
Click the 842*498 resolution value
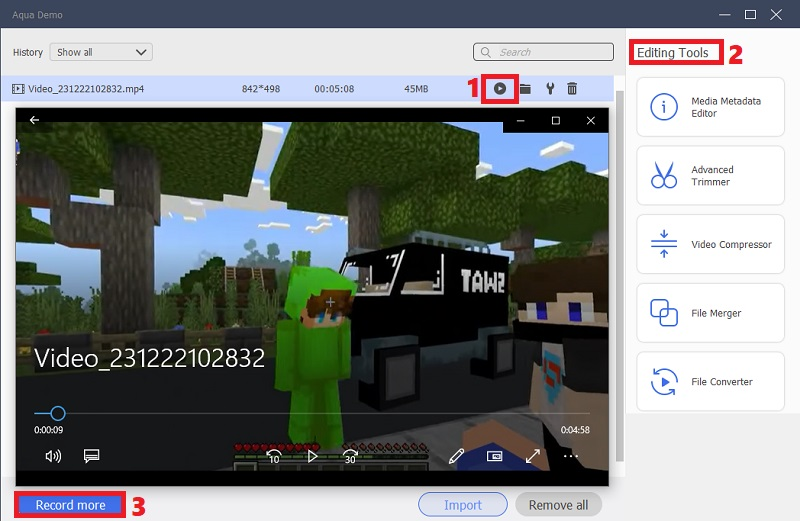261,89
